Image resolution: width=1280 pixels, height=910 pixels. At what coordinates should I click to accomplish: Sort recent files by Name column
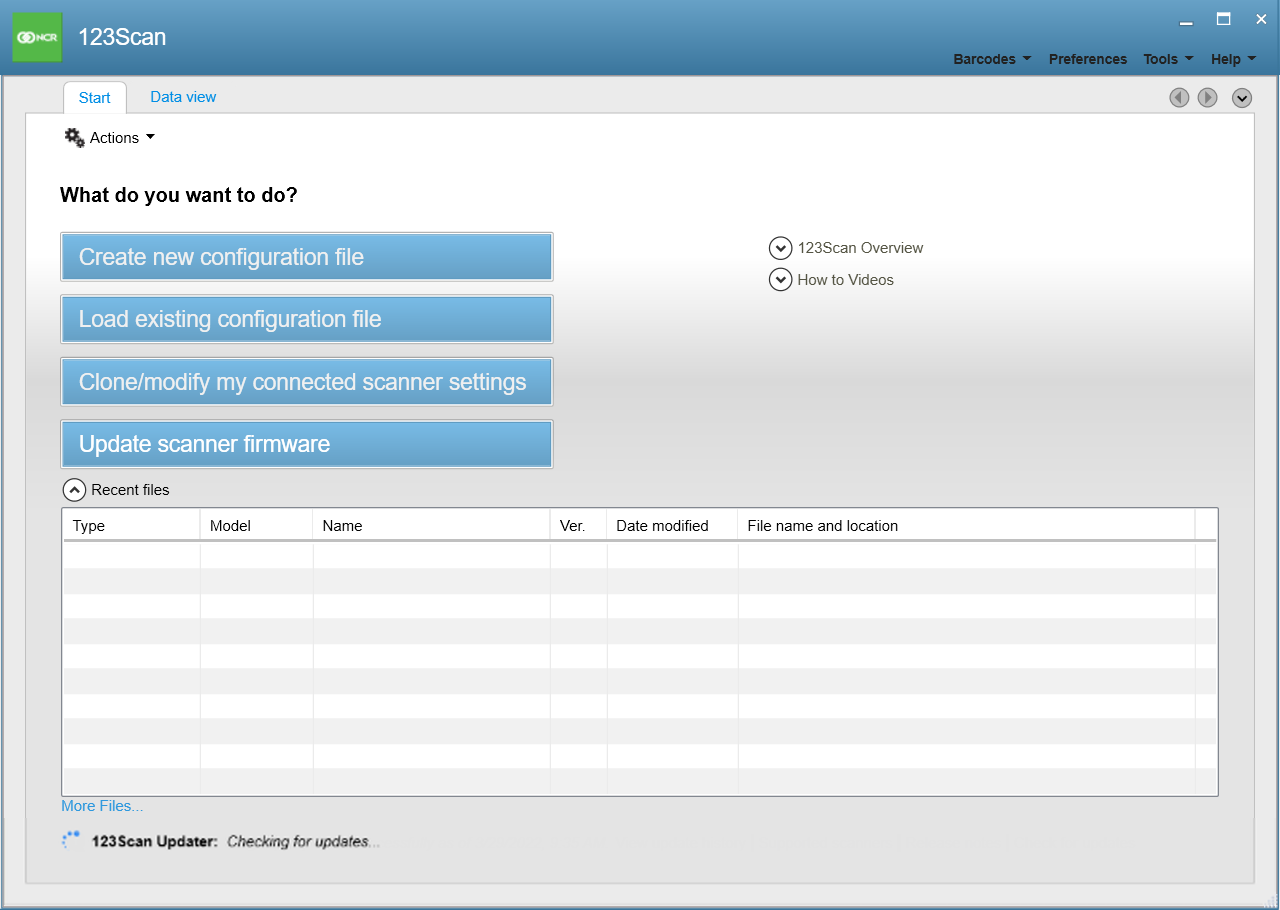click(x=431, y=526)
